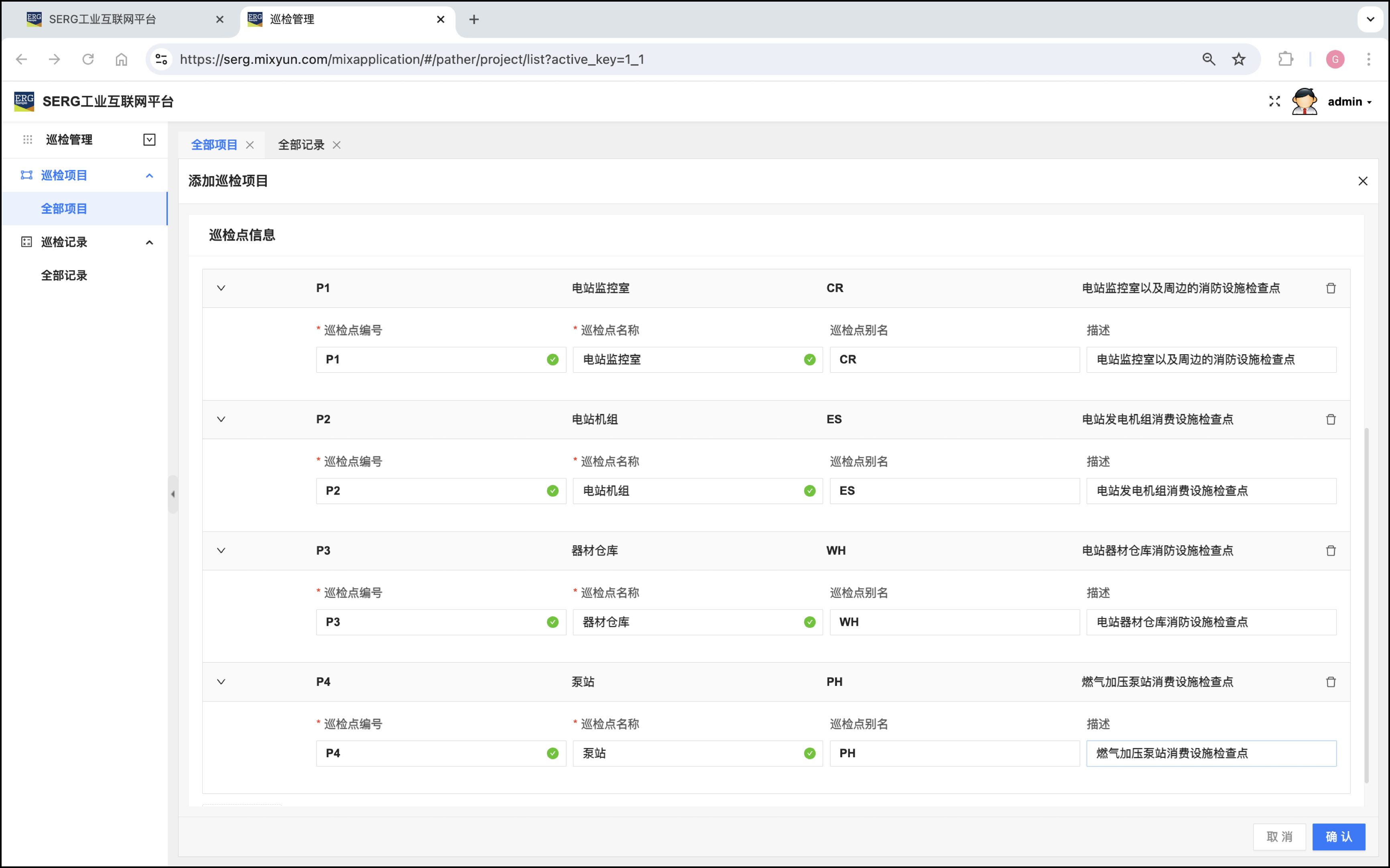
Task: Open browser extensions puzzle icon
Action: point(1286,59)
